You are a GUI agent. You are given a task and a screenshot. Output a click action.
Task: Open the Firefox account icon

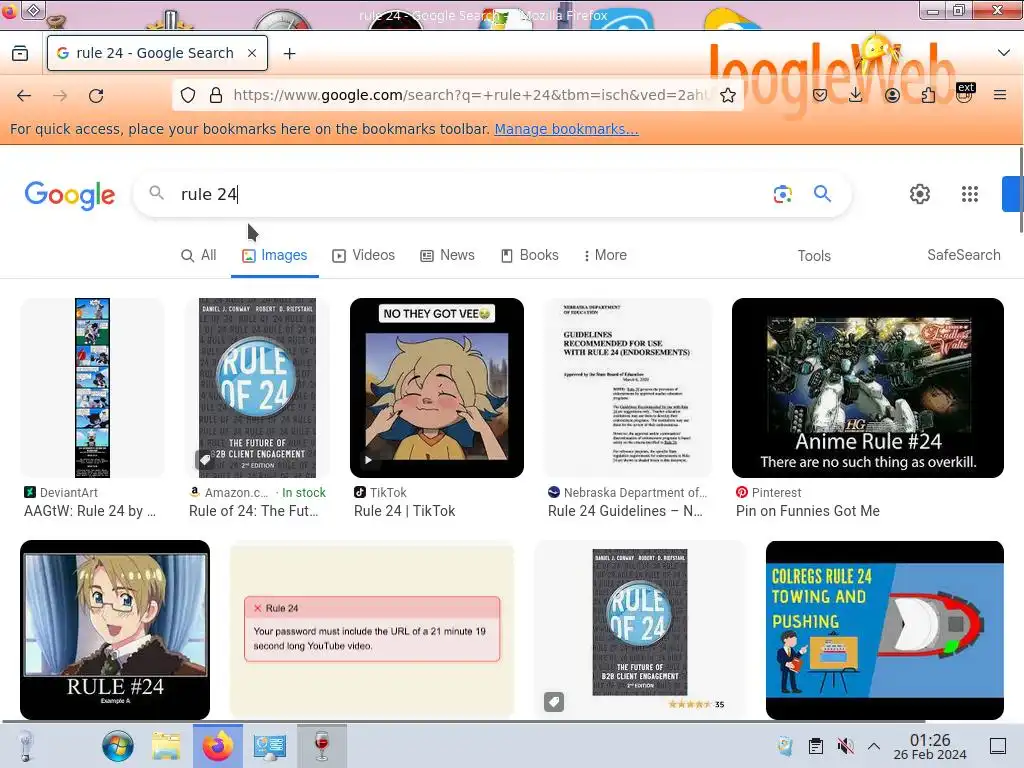pos(892,95)
